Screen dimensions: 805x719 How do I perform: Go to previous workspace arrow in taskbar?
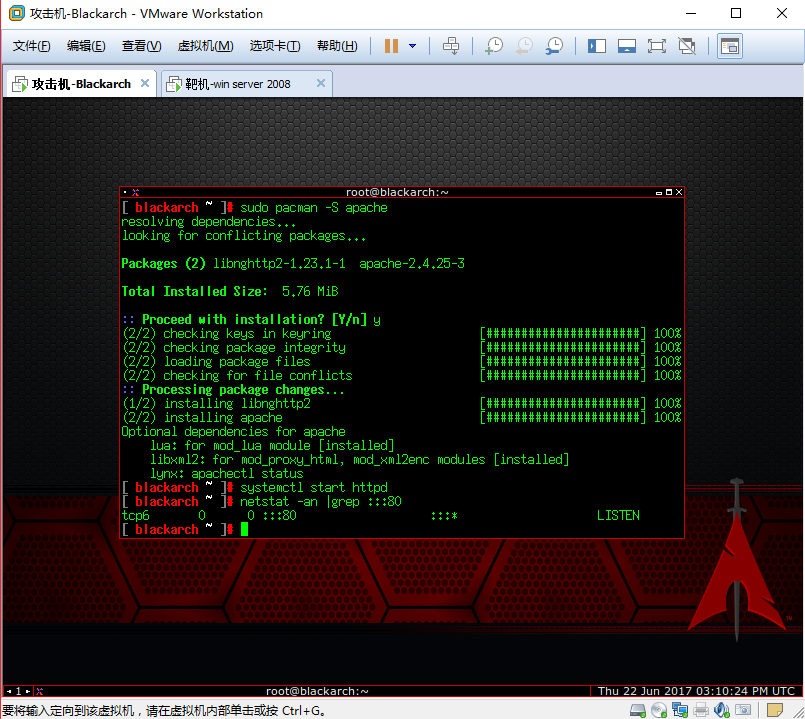click(9, 691)
